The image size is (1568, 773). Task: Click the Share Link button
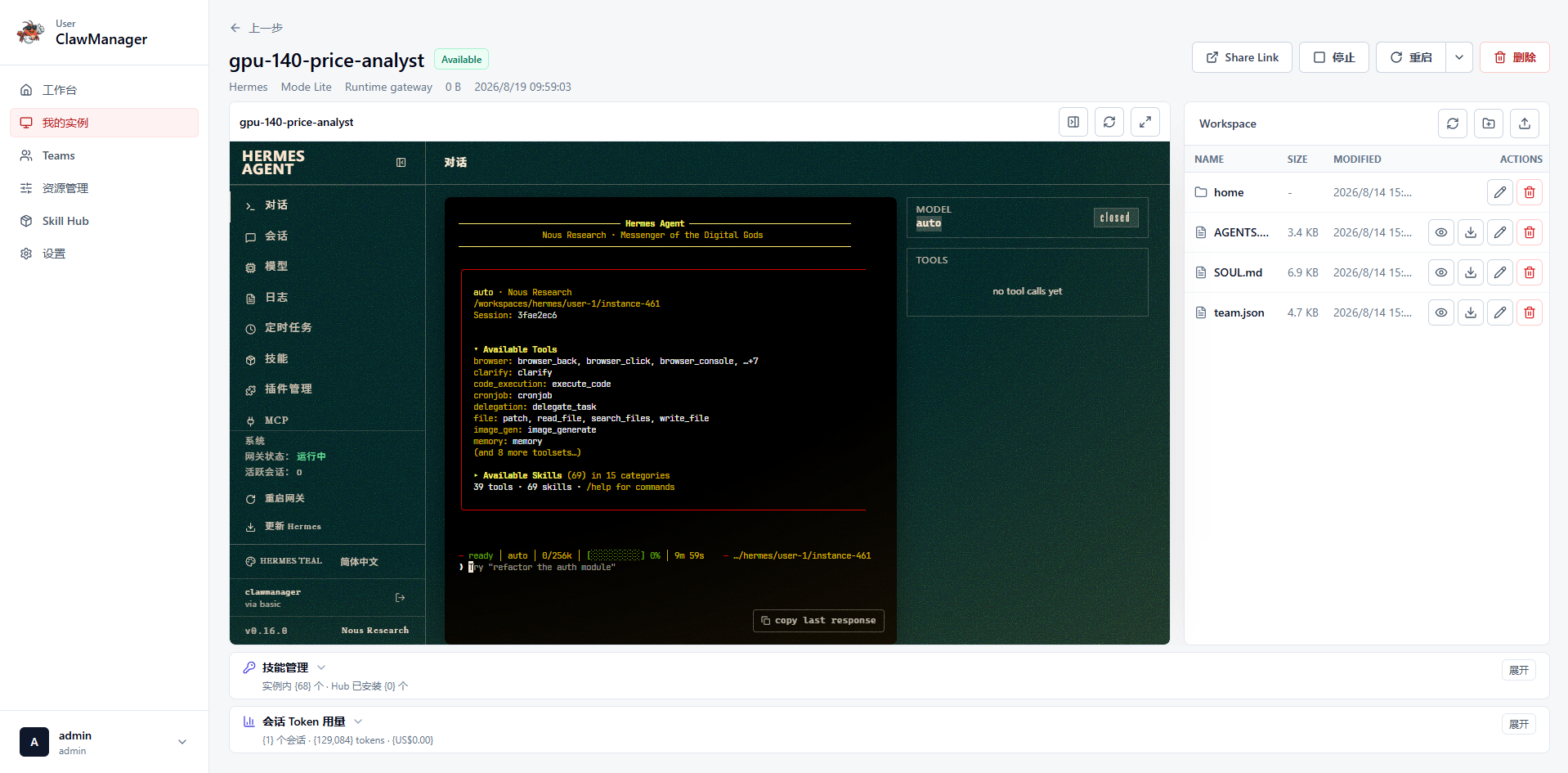click(1242, 57)
